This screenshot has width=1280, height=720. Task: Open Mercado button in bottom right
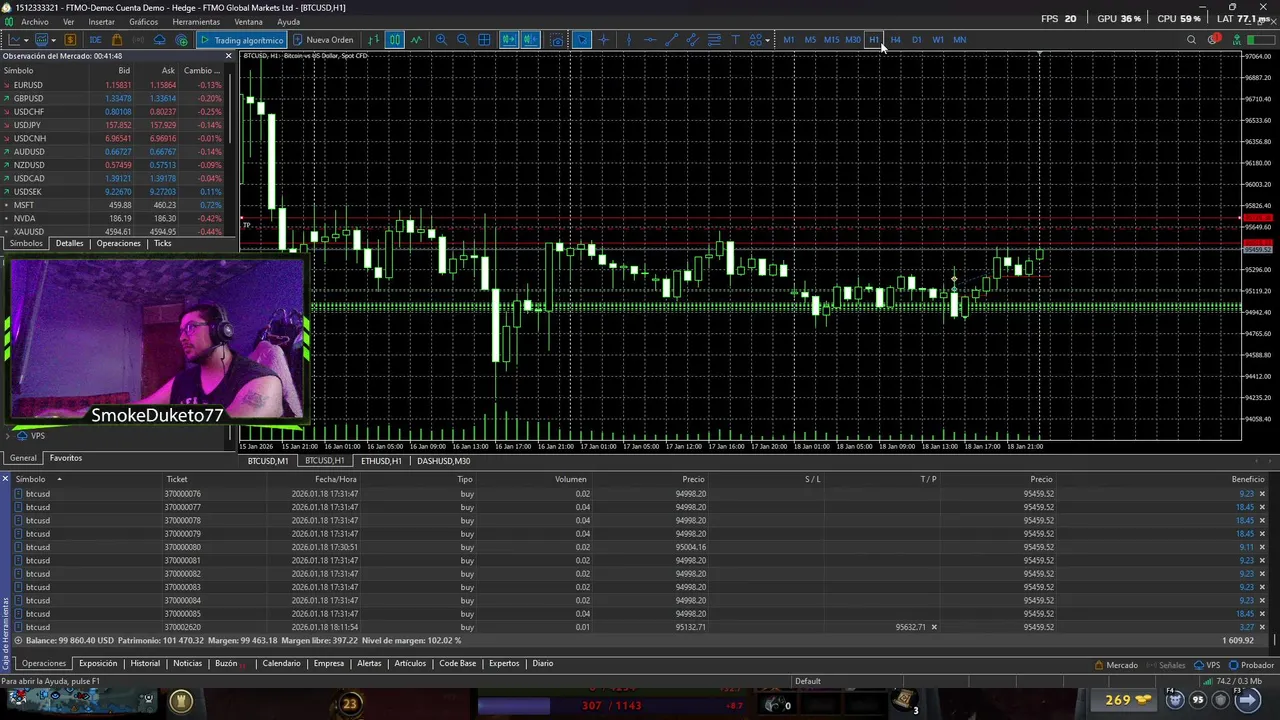coord(1115,665)
